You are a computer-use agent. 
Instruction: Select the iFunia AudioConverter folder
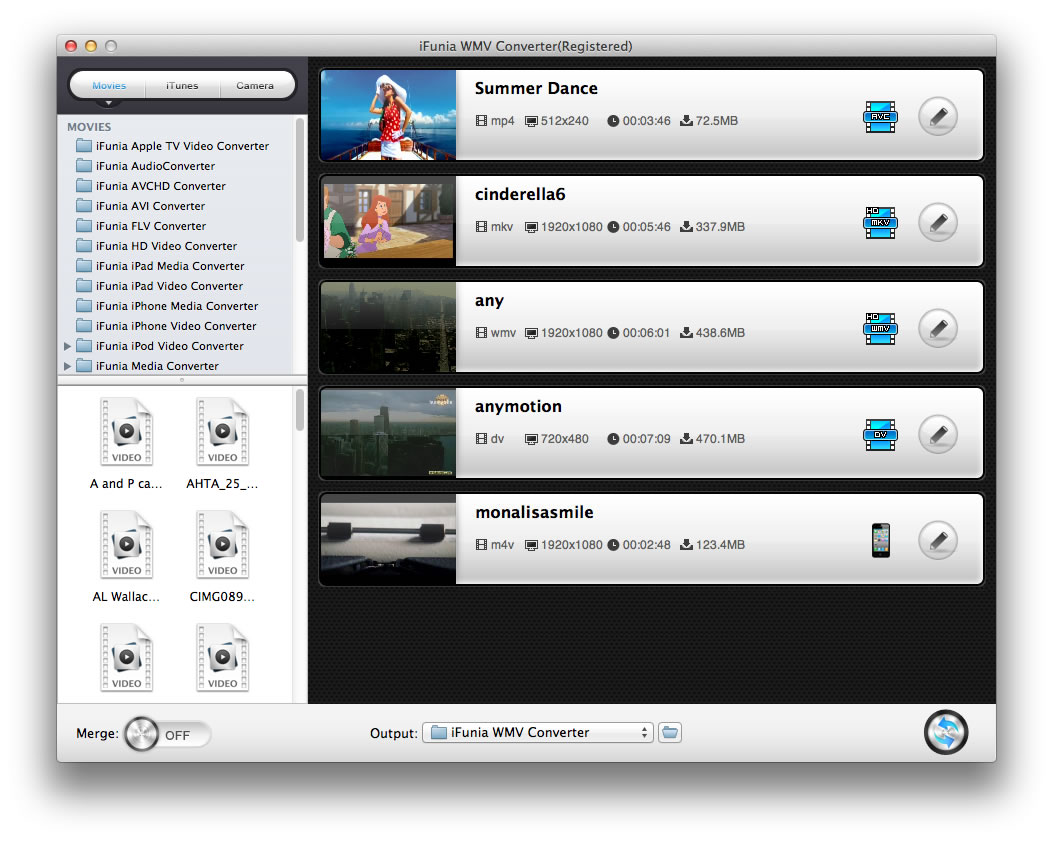coord(146,166)
